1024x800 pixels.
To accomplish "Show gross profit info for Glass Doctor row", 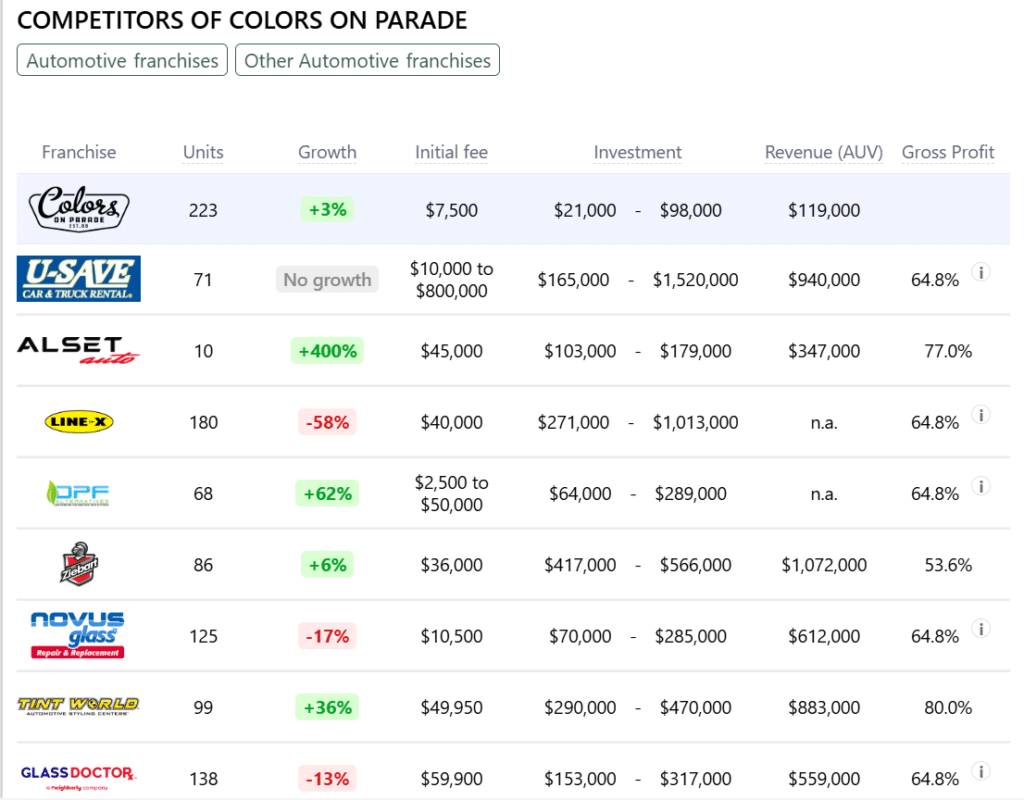I will [x=981, y=771].
